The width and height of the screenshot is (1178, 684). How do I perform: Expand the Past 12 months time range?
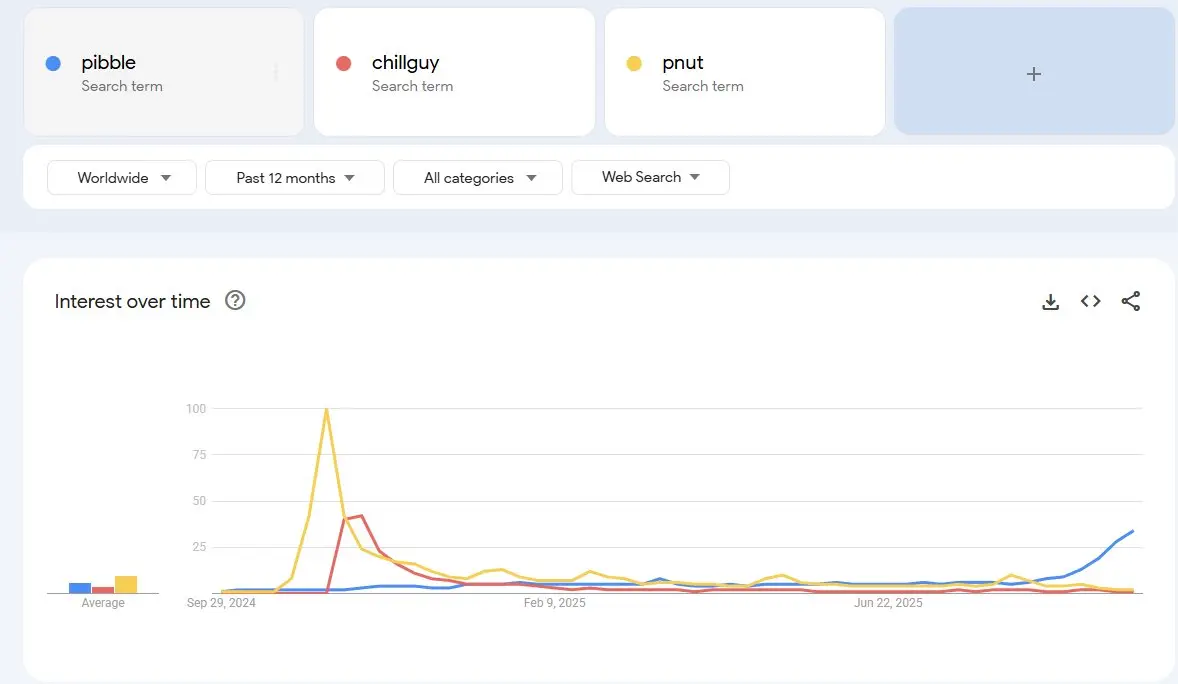[295, 178]
